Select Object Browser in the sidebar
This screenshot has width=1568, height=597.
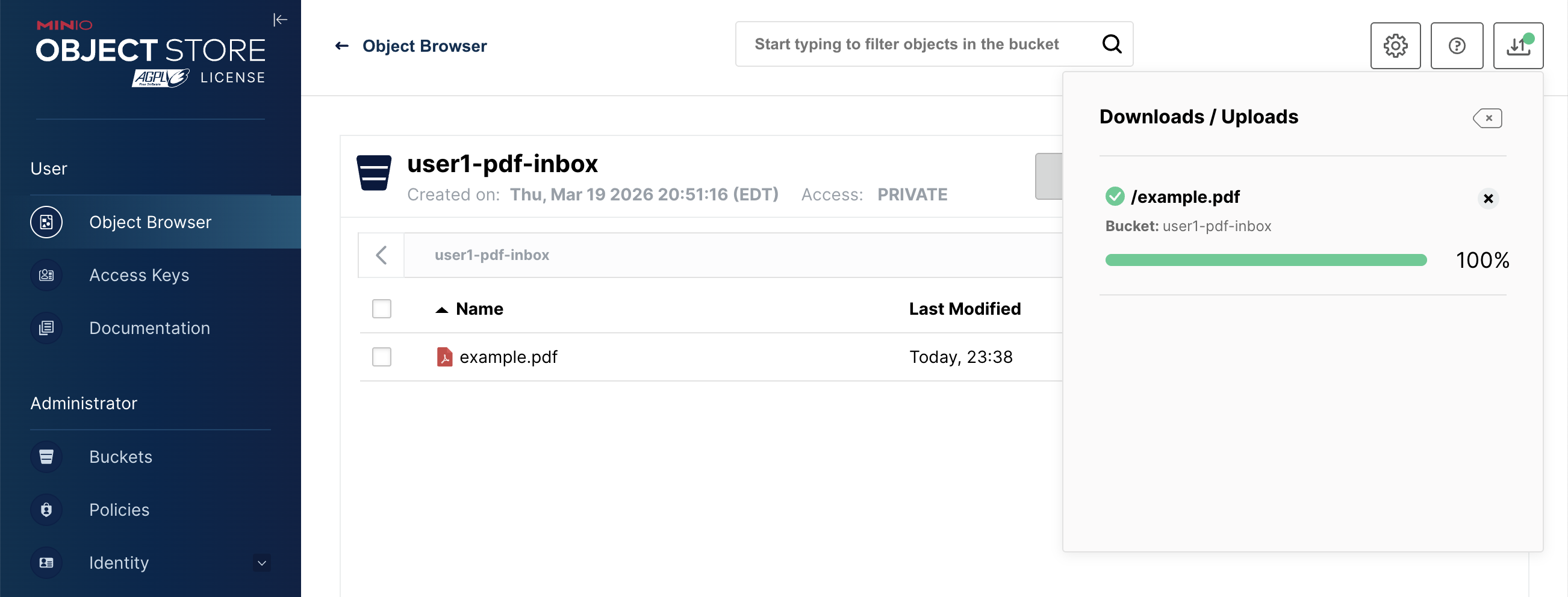pyautogui.click(x=151, y=222)
